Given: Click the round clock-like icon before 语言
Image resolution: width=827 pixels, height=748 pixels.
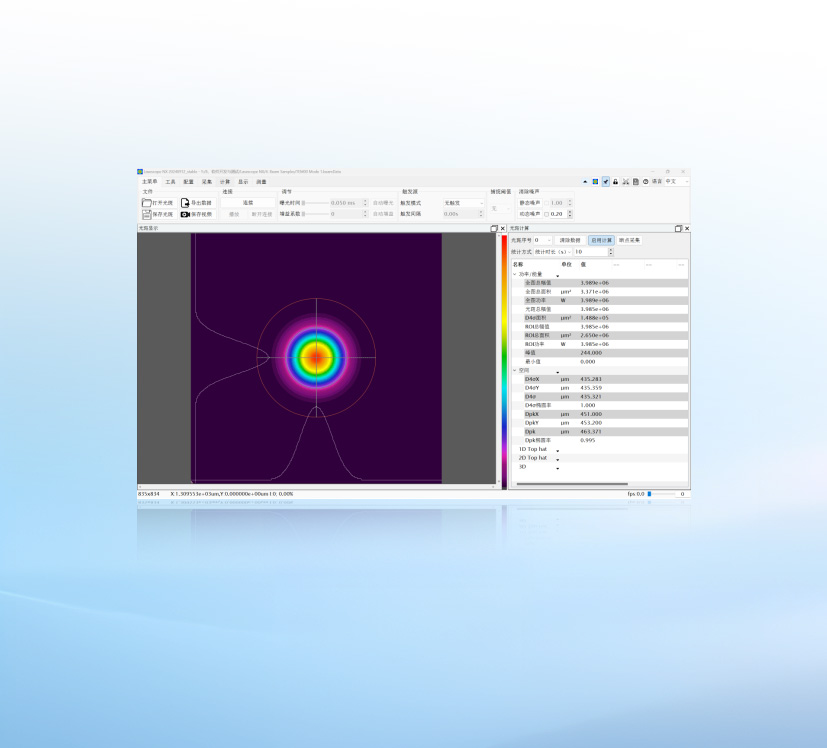Looking at the screenshot, I should (x=646, y=181).
